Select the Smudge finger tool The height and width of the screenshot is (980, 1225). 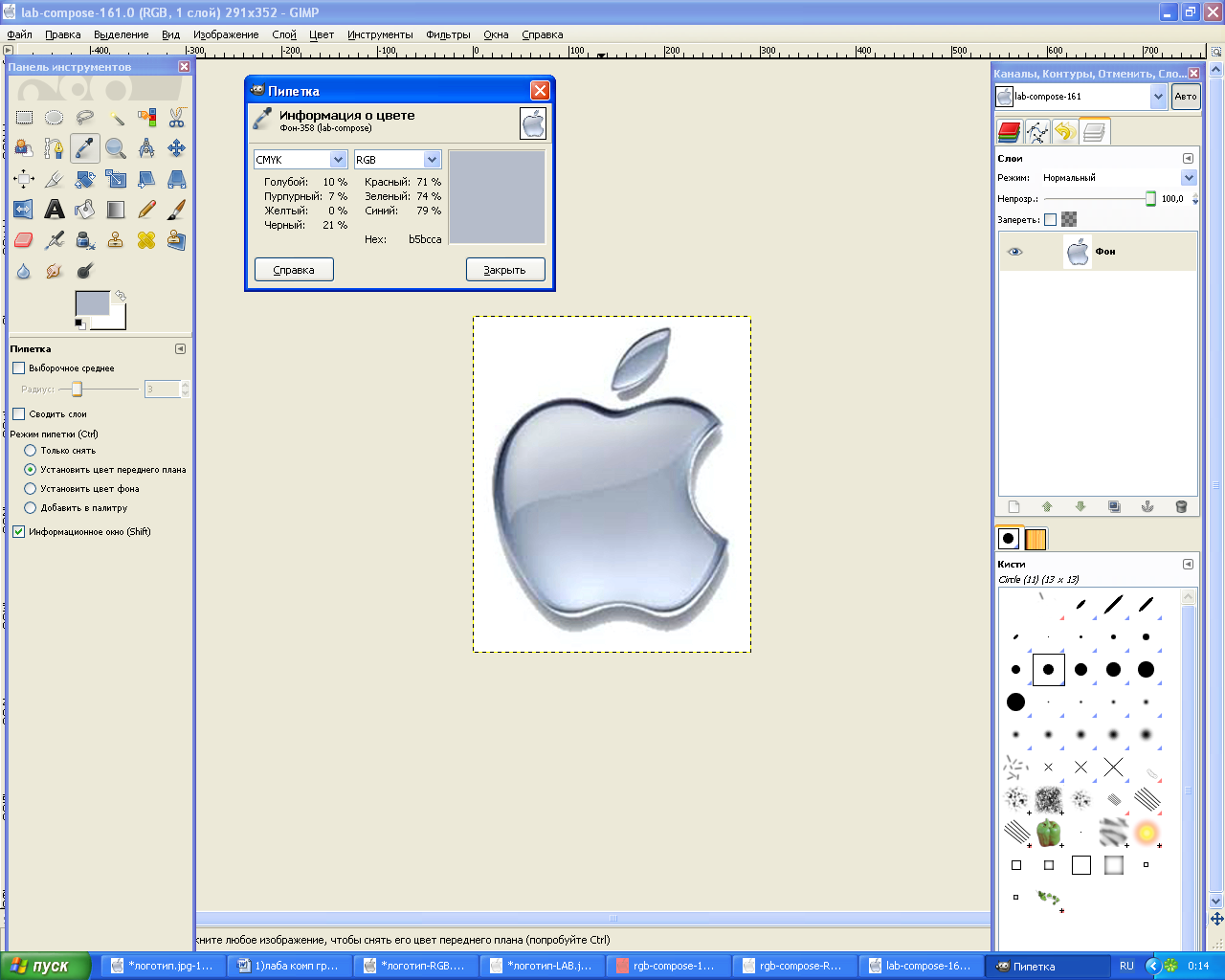pyautogui.click(x=55, y=271)
